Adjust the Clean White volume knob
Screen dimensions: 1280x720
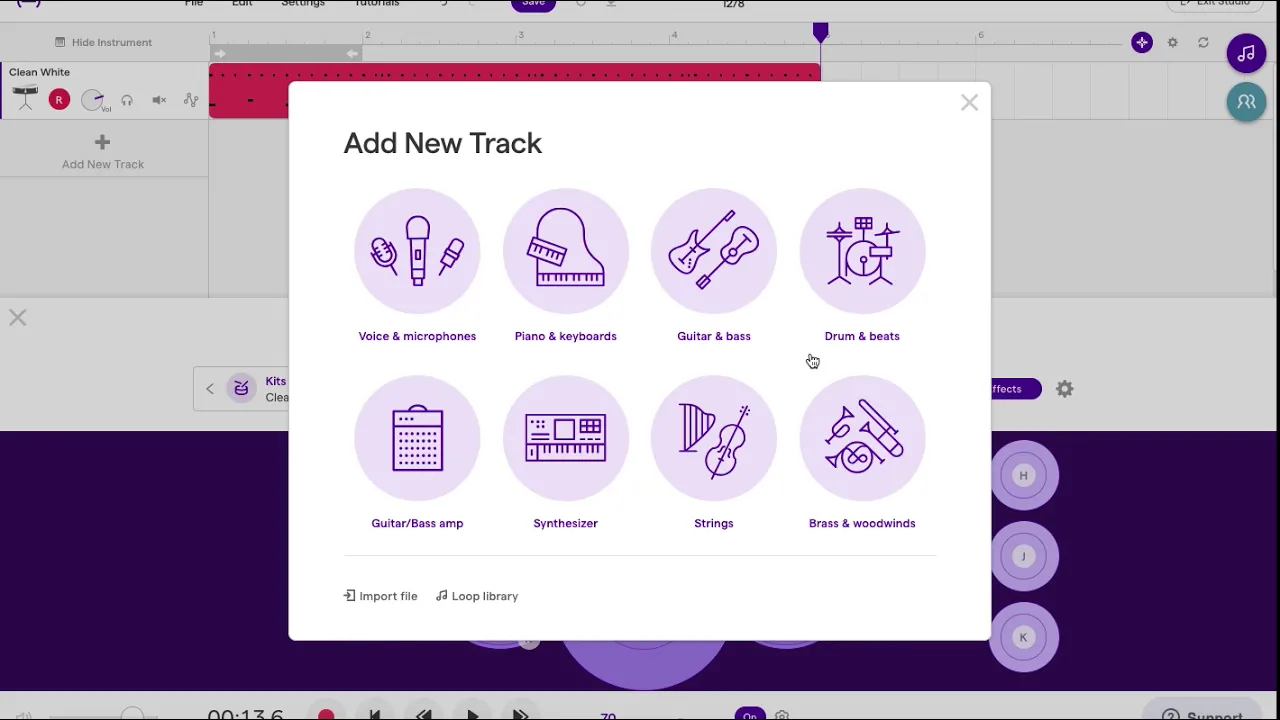coord(93,100)
